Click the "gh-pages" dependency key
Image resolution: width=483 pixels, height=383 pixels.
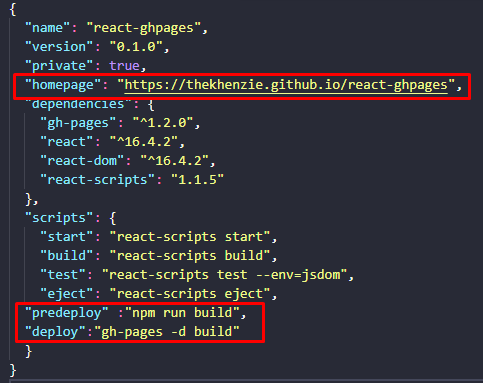[x=78, y=123]
